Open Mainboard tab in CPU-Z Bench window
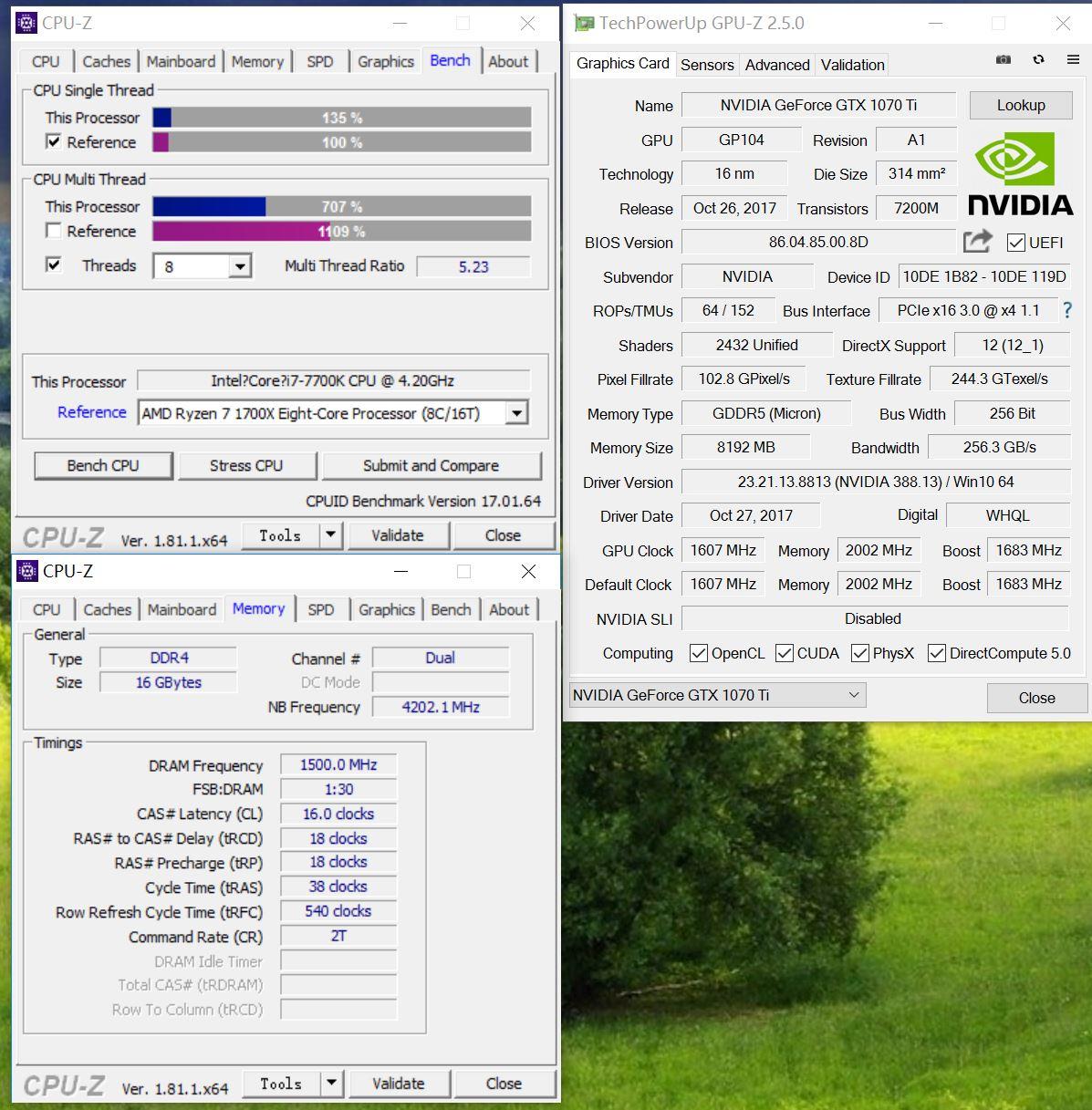Viewport: 1092px width, 1110px height. 181,61
